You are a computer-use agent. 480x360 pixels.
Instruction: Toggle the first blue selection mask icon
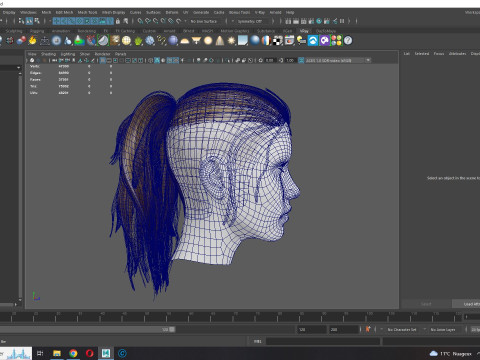[x=57, y=21]
